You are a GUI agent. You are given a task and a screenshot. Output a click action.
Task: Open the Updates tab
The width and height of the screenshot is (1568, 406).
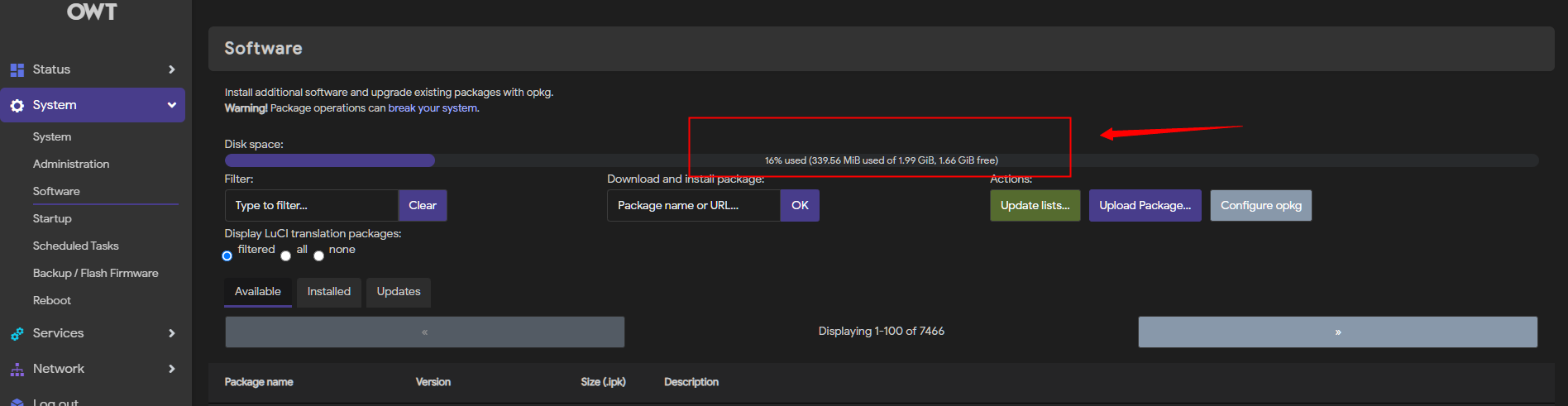399,292
